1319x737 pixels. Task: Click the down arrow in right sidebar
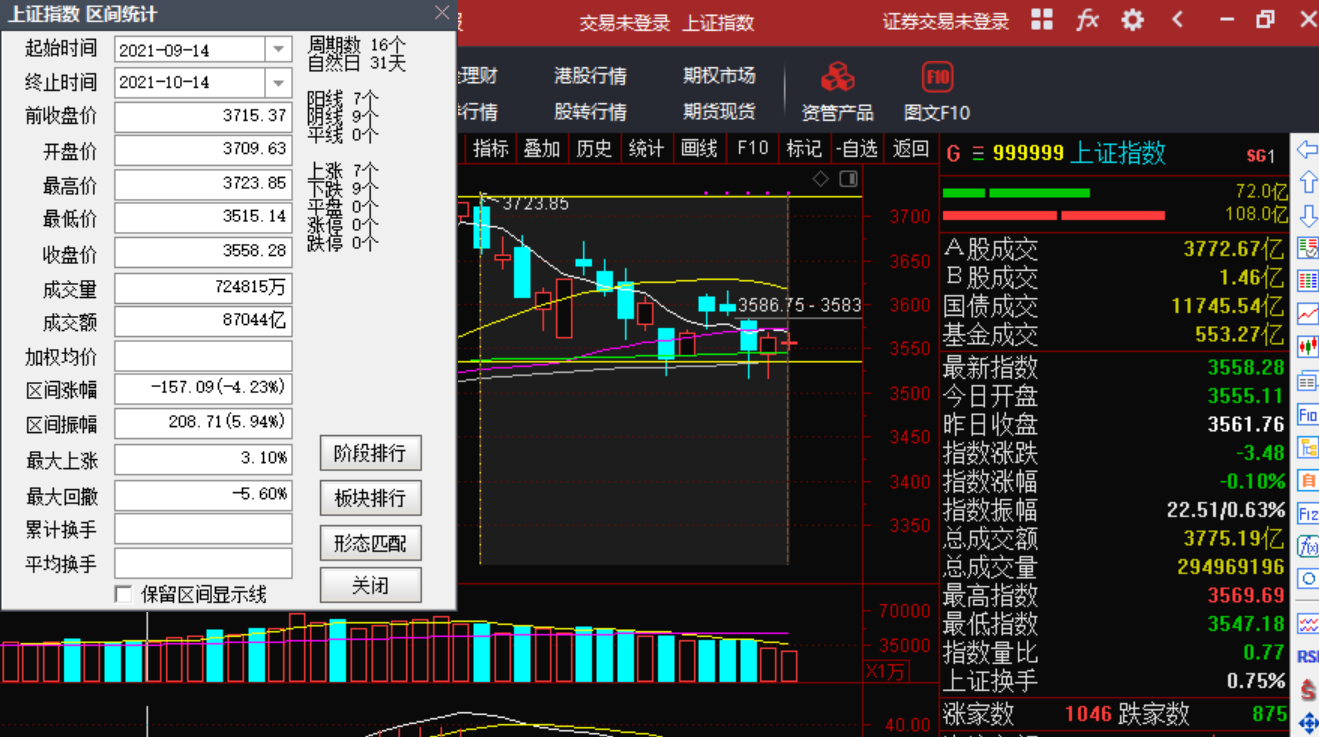click(x=1307, y=215)
